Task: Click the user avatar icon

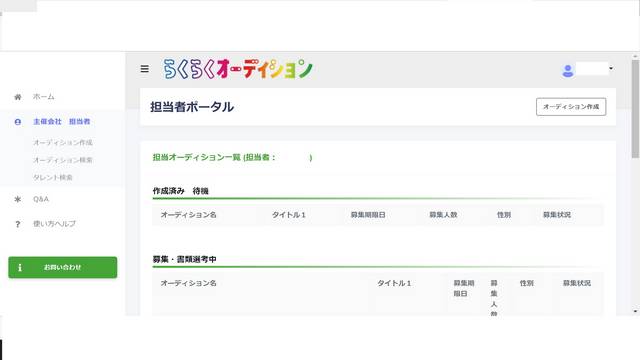Action: point(567,71)
